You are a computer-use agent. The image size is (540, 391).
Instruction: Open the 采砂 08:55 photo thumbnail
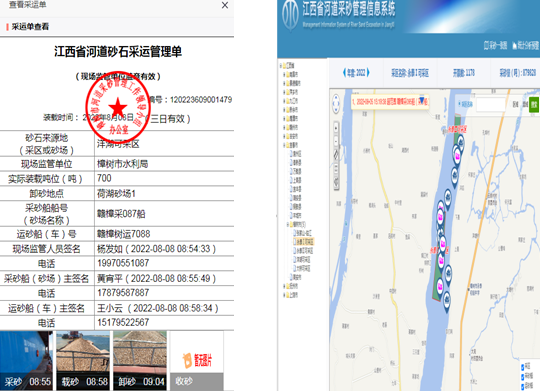pyautogui.click(x=27, y=361)
